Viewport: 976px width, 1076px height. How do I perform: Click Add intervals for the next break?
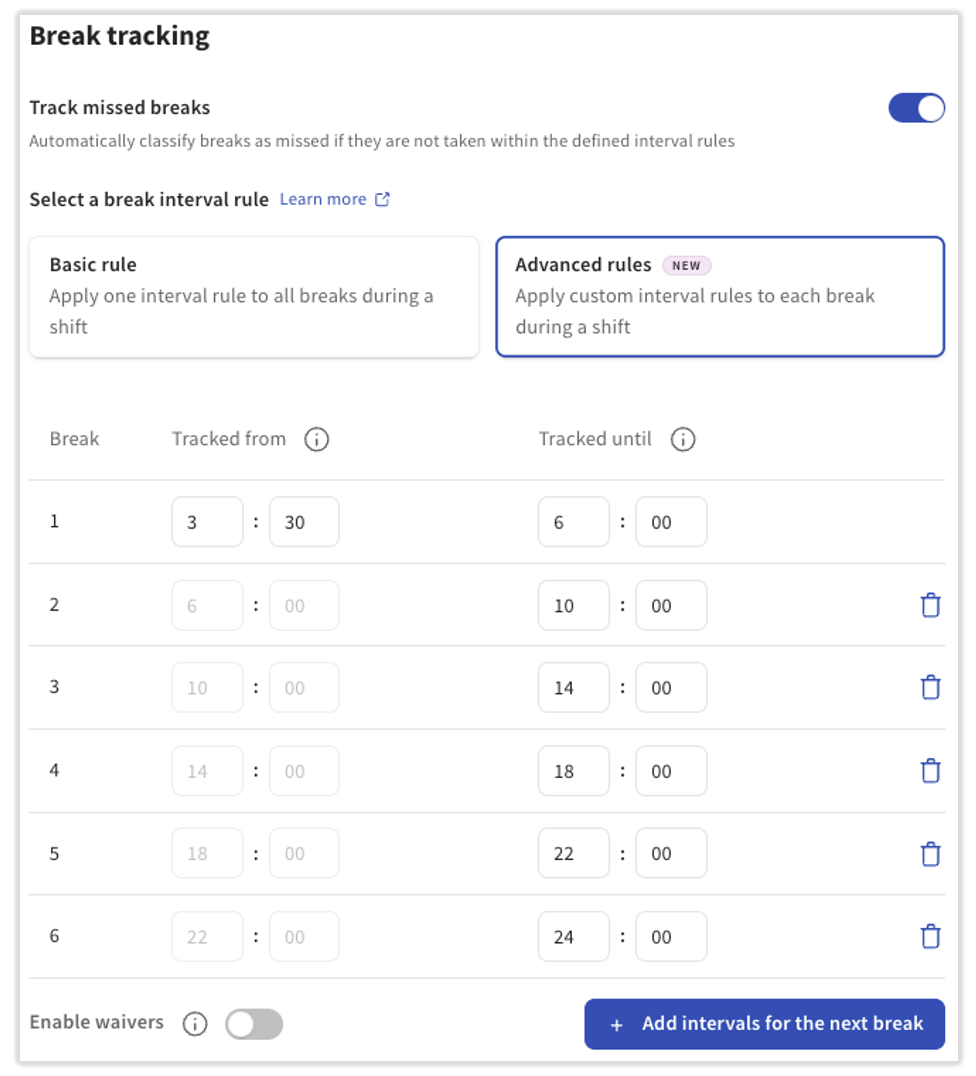pos(764,1024)
